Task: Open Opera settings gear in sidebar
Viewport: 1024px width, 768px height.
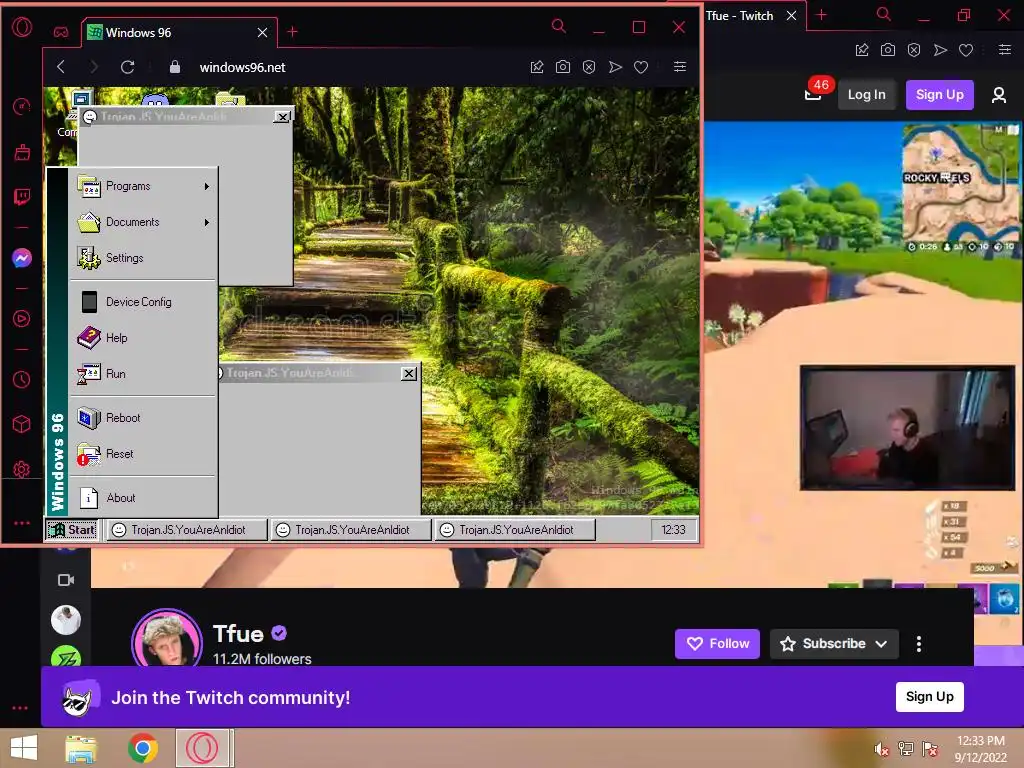Action: coord(22,469)
